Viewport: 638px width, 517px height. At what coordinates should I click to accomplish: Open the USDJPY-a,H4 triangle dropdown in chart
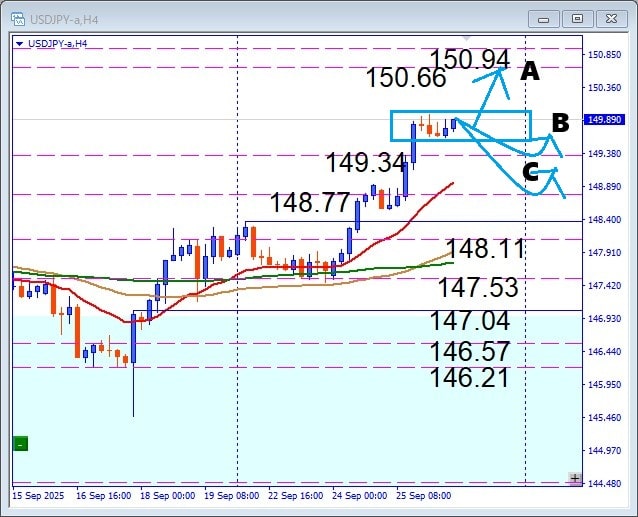20,42
